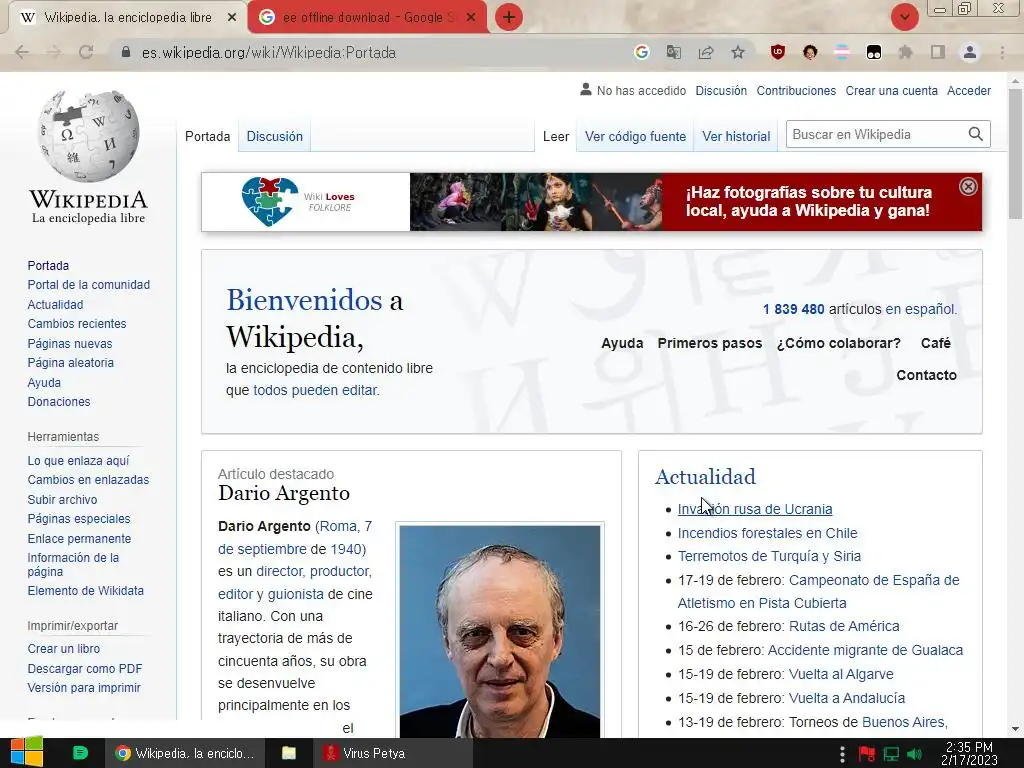Switch to the Google search browser tab
The image size is (1024, 768).
tap(366, 18)
